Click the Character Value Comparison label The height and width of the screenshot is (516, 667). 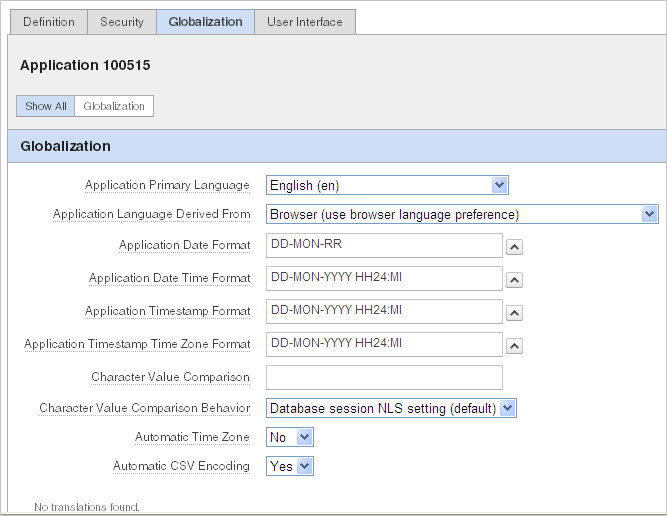171,377
